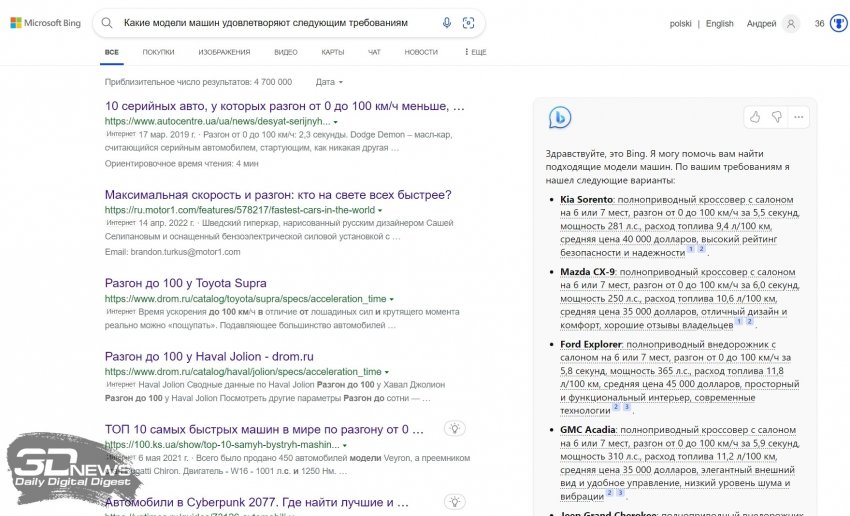Viewport: 850px width, 516px height.
Task: Click lightbulb icon beside ТОП 10 result
Action: pyautogui.click(x=455, y=429)
